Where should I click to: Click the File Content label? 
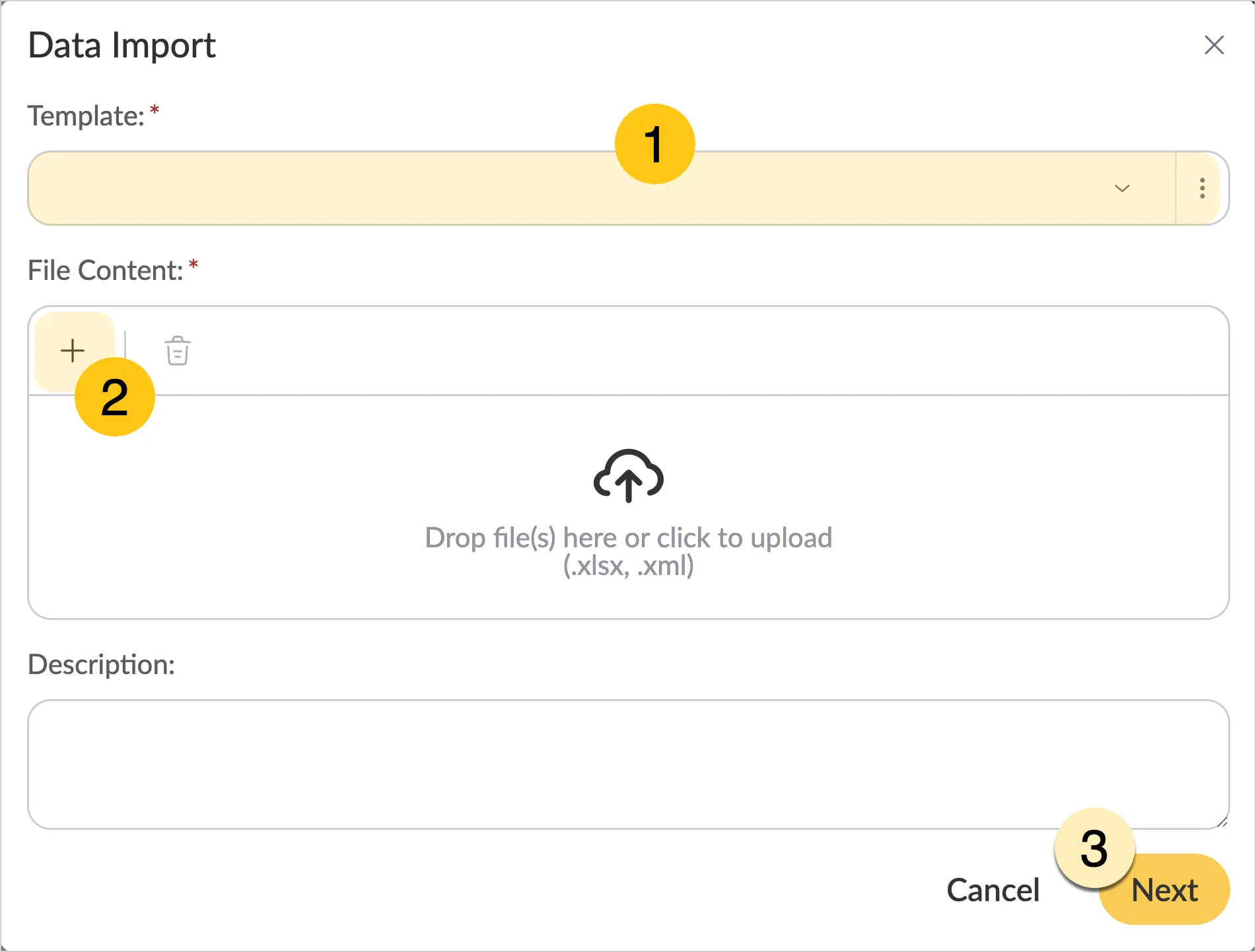click(x=105, y=271)
